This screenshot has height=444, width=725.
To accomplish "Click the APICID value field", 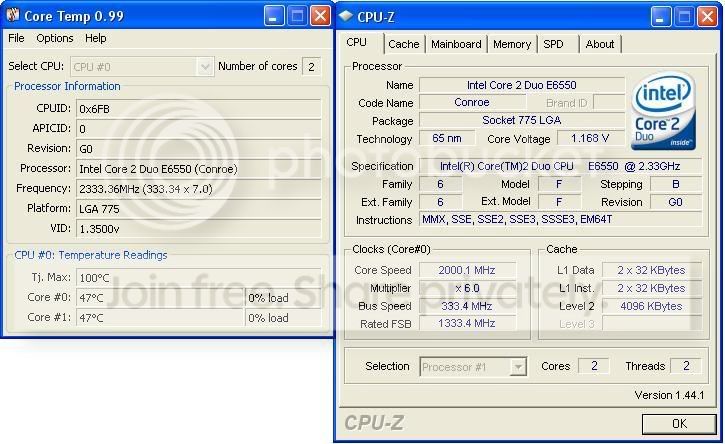I will click(x=198, y=129).
